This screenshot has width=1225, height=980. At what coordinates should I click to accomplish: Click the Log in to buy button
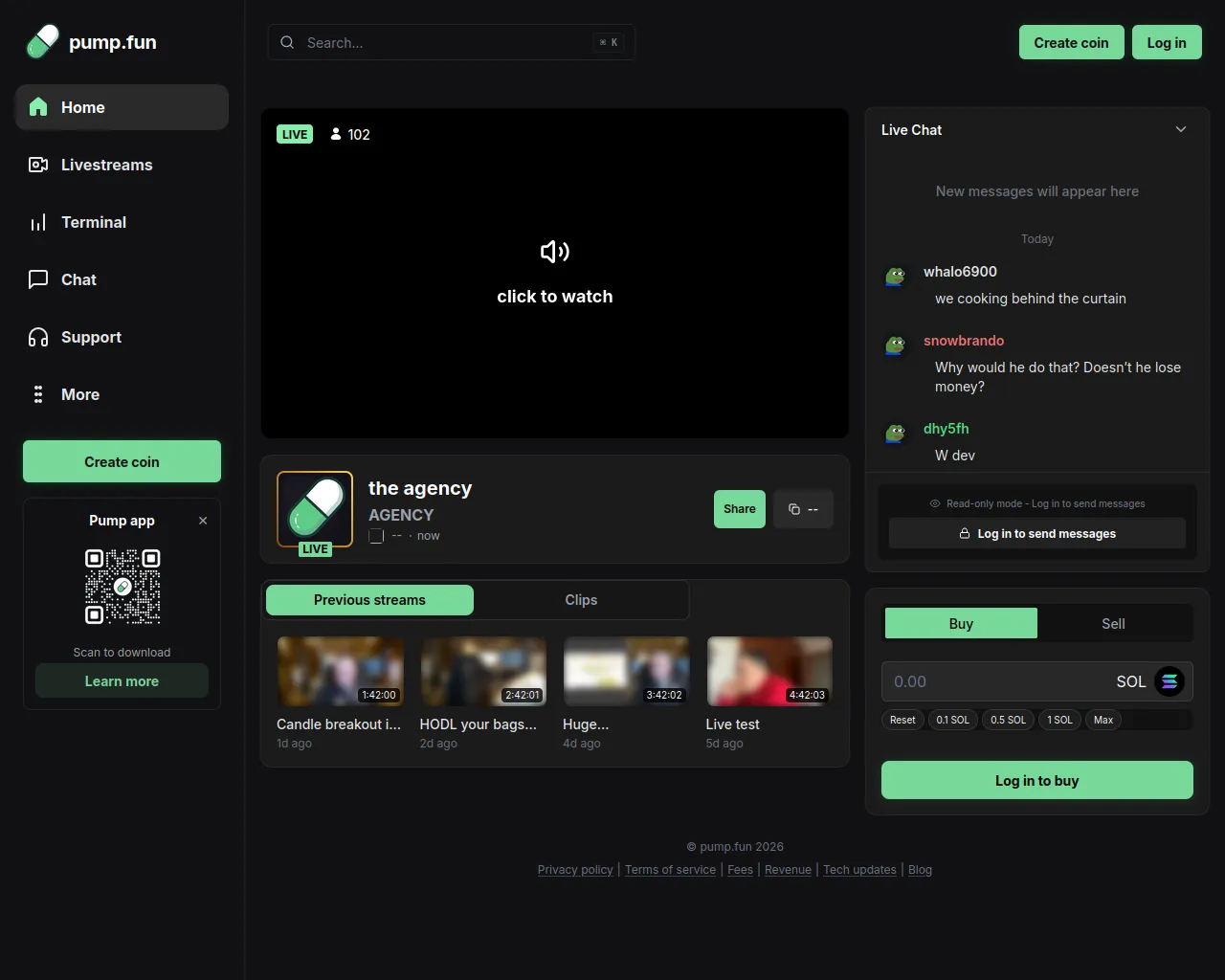click(x=1037, y=780)
